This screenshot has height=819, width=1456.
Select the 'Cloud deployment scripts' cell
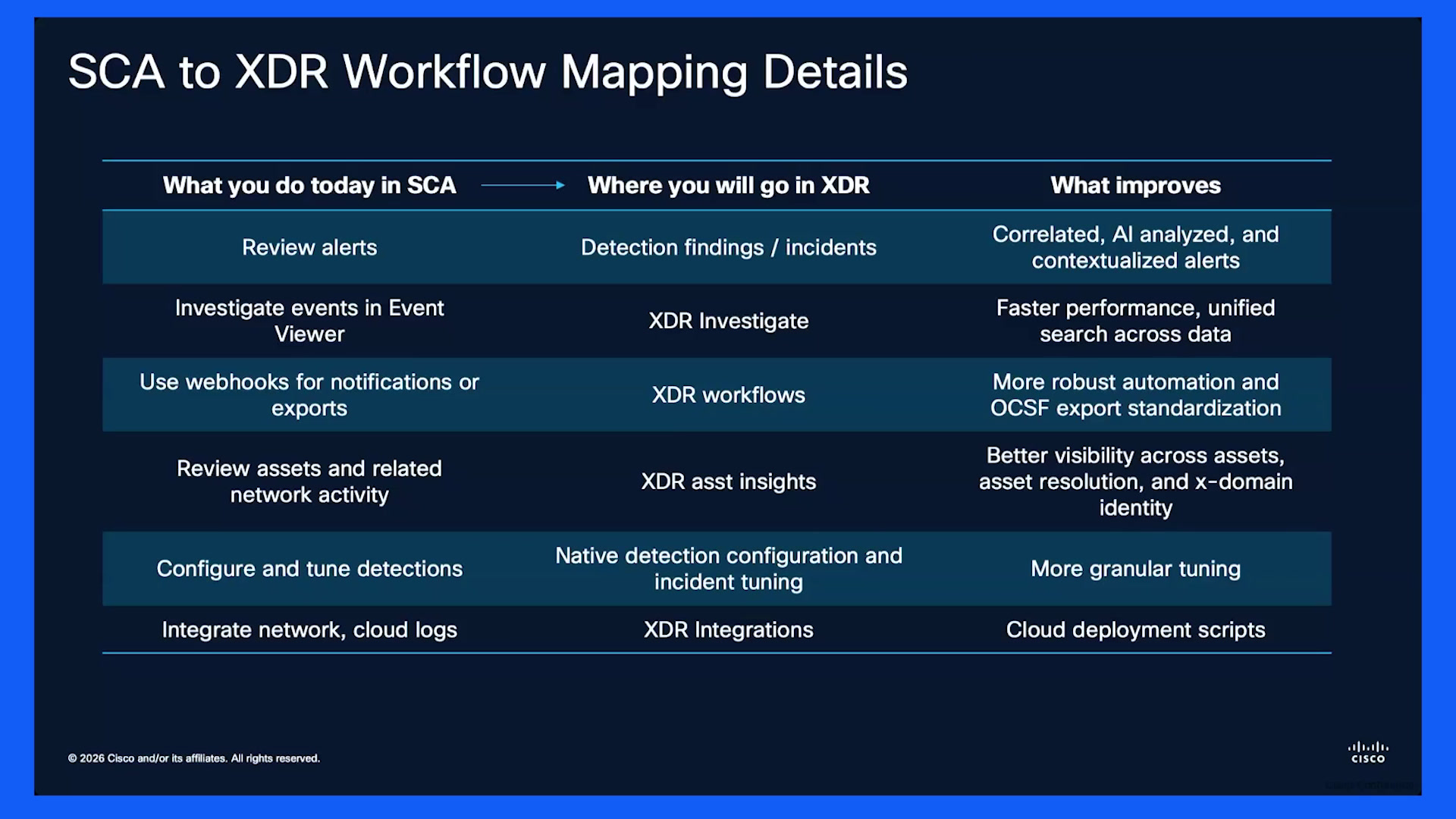(1135, 629)
